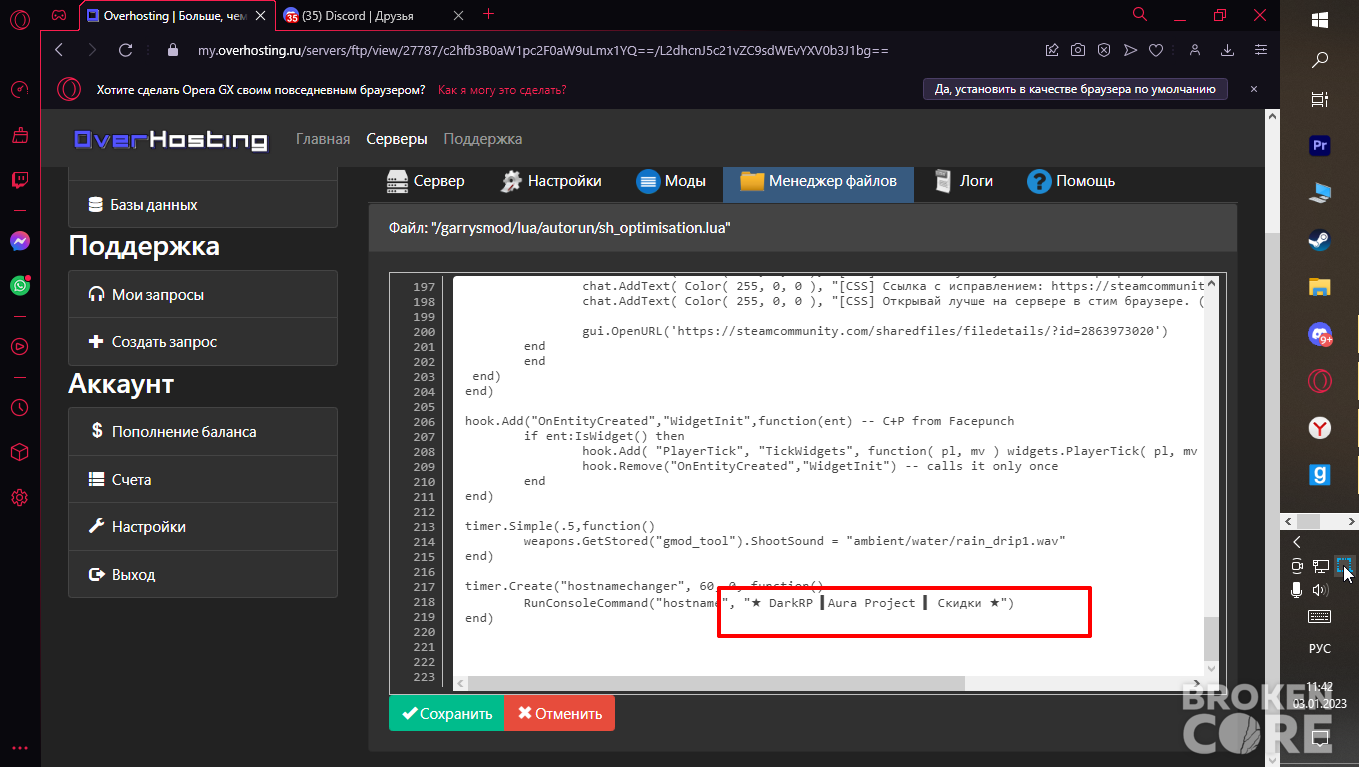Mute the system volume speaker icon
The height and width of the screenshot is (767, 1359).
1320,590
